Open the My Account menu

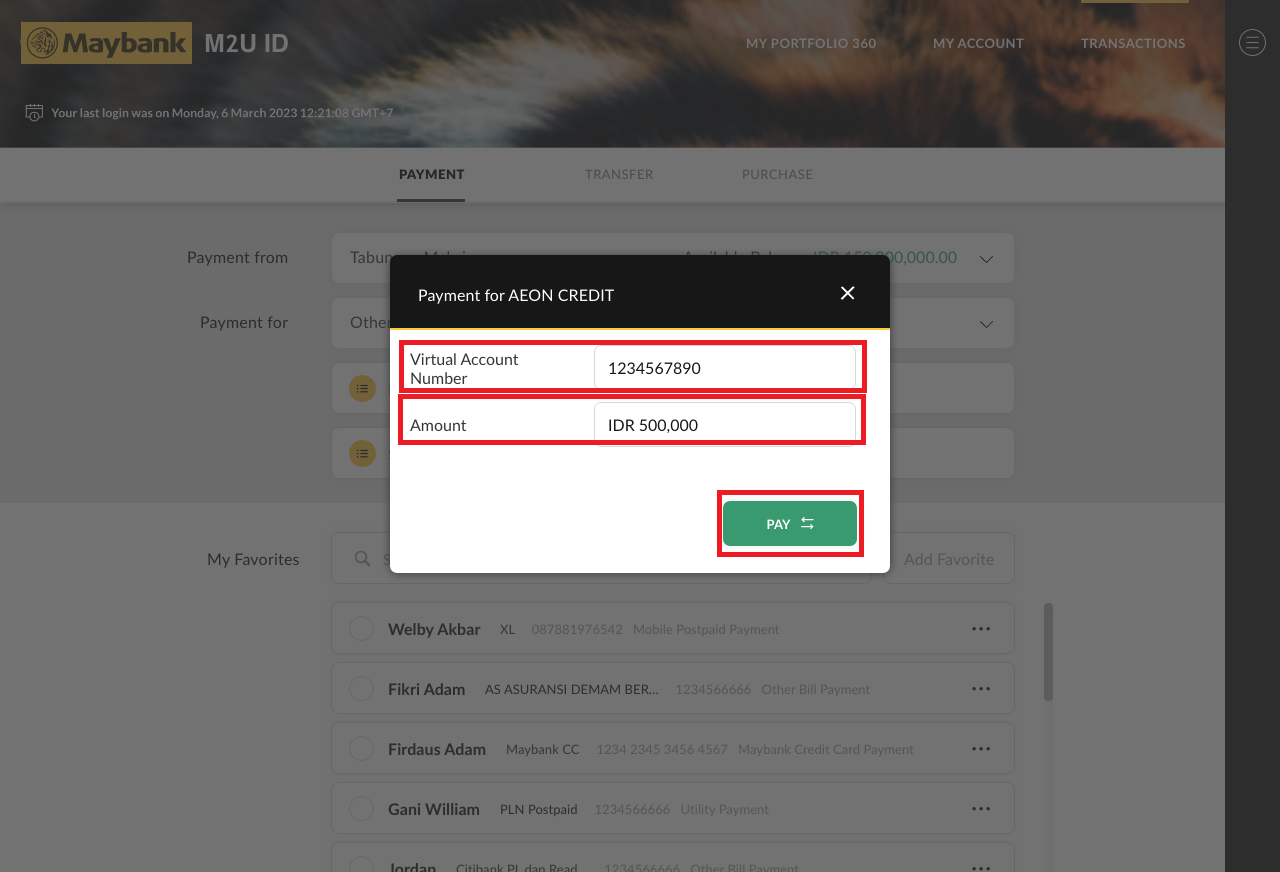pyautogui.click(x=978, y=43)
